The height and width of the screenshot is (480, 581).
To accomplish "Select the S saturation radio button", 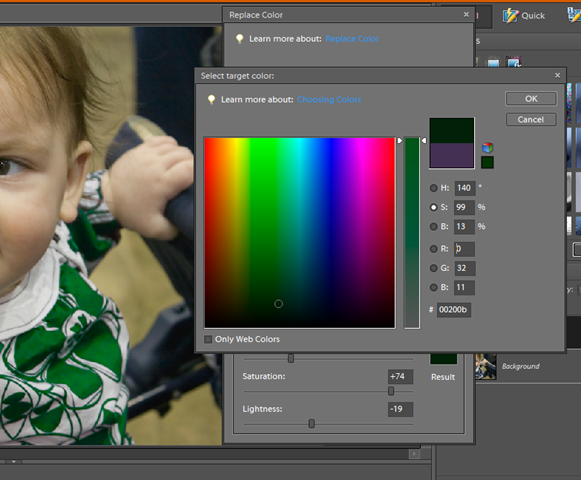I will pyautogui.click(x=434, y=207).
